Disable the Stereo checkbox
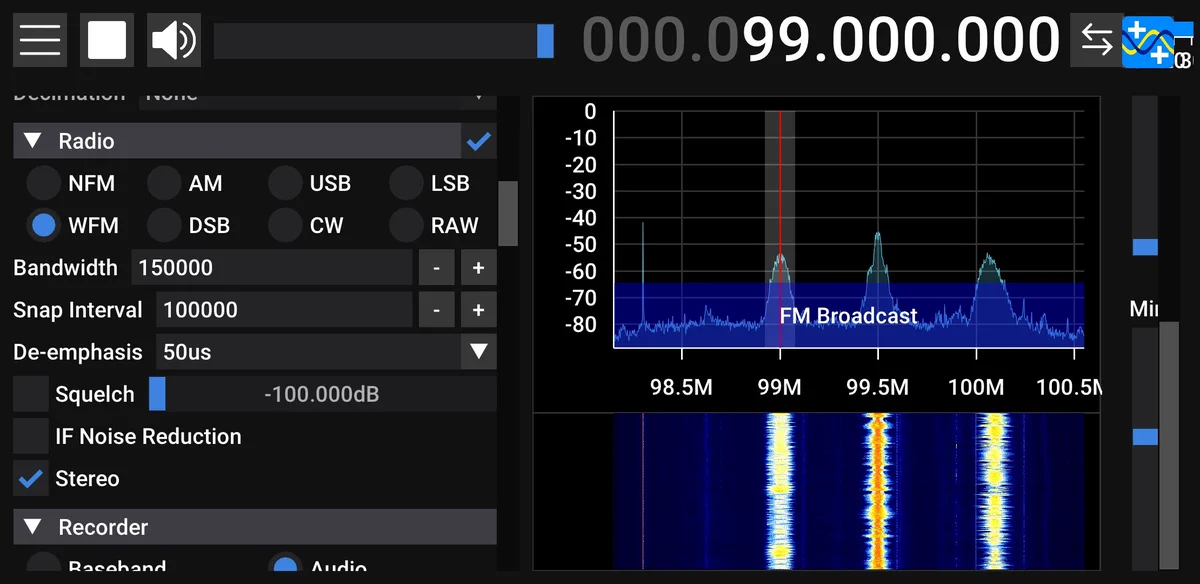This screenshot has height=584, width=1200. click(x=31, y=478)
